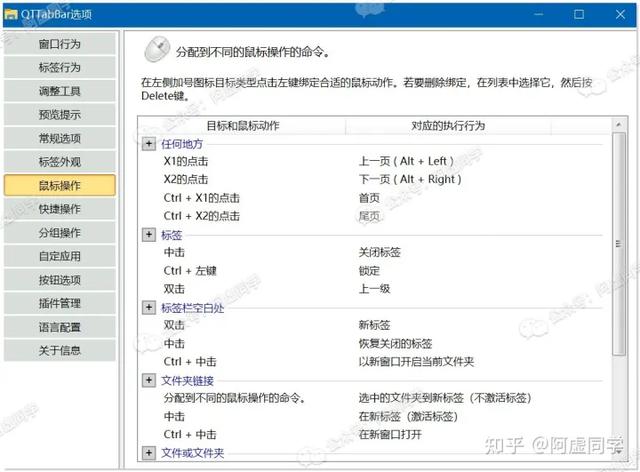The height and width of the screenshot is (472, 640).
Task: Click the 对应的执行行为 column header
Action: (448, 126)
